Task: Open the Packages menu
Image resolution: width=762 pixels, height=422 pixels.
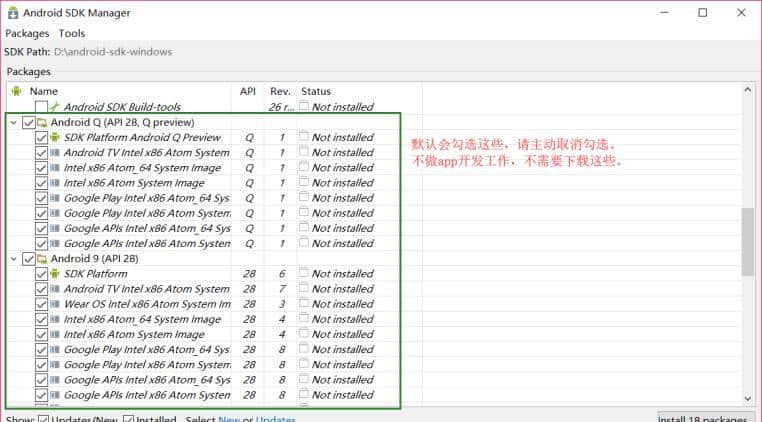Action: (x=27, y=34)
